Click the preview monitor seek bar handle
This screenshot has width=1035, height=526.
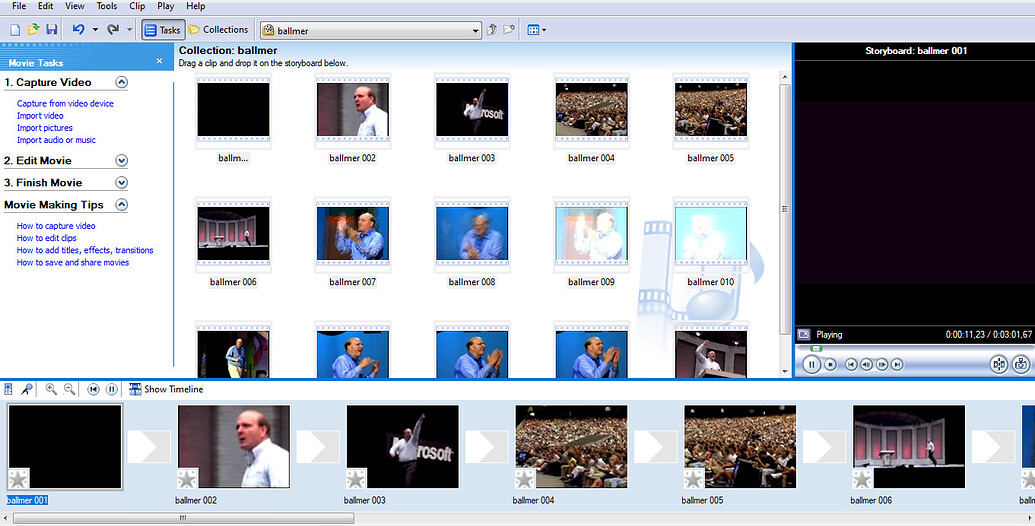[816, 348]
